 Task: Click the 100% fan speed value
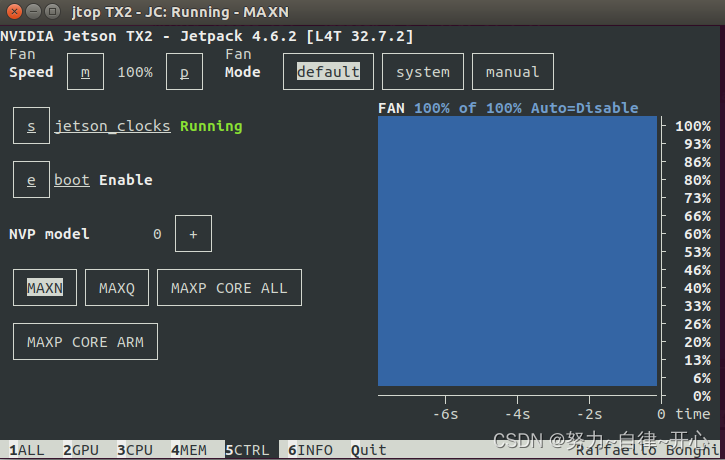coord(135,72)
